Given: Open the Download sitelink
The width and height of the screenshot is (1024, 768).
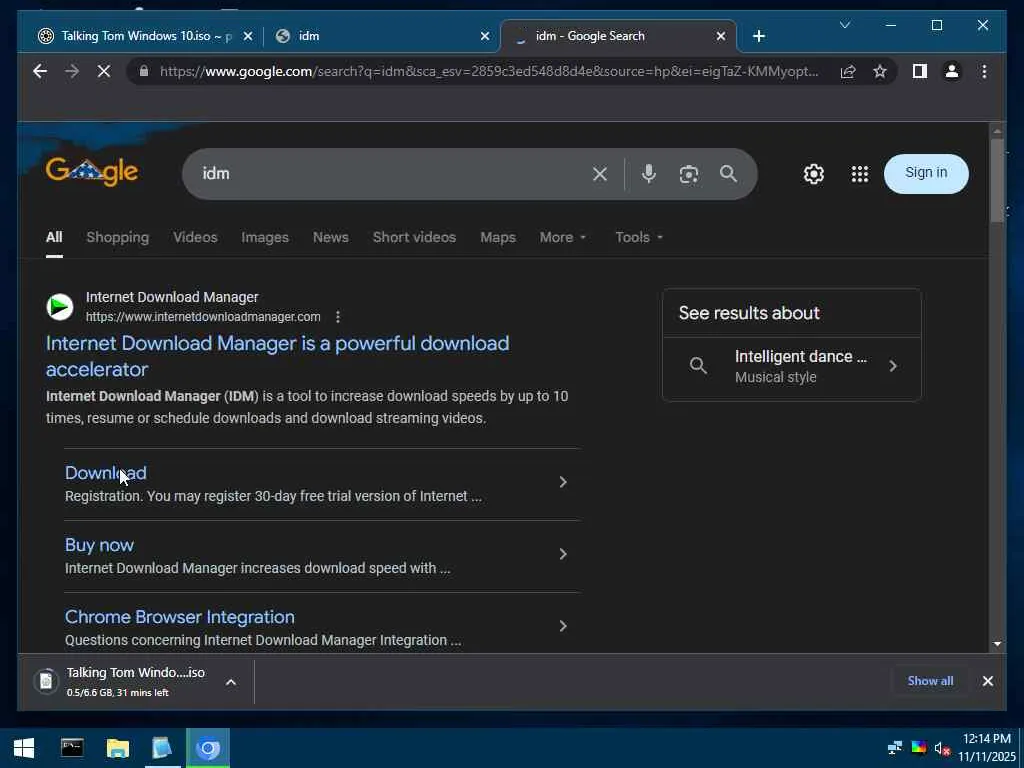Looking at the screenshot, I should pyautogui.click(x=106, y=473).
